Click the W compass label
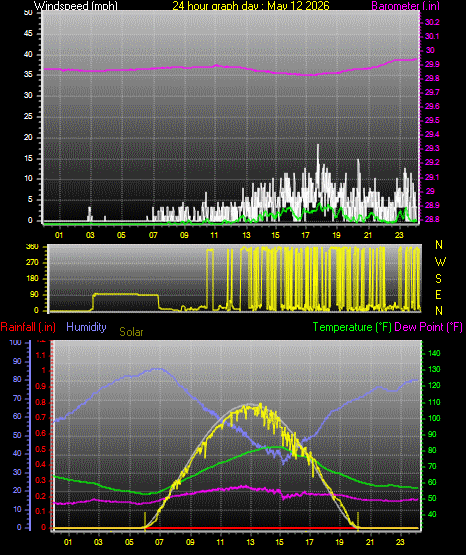 pos(440,262)
